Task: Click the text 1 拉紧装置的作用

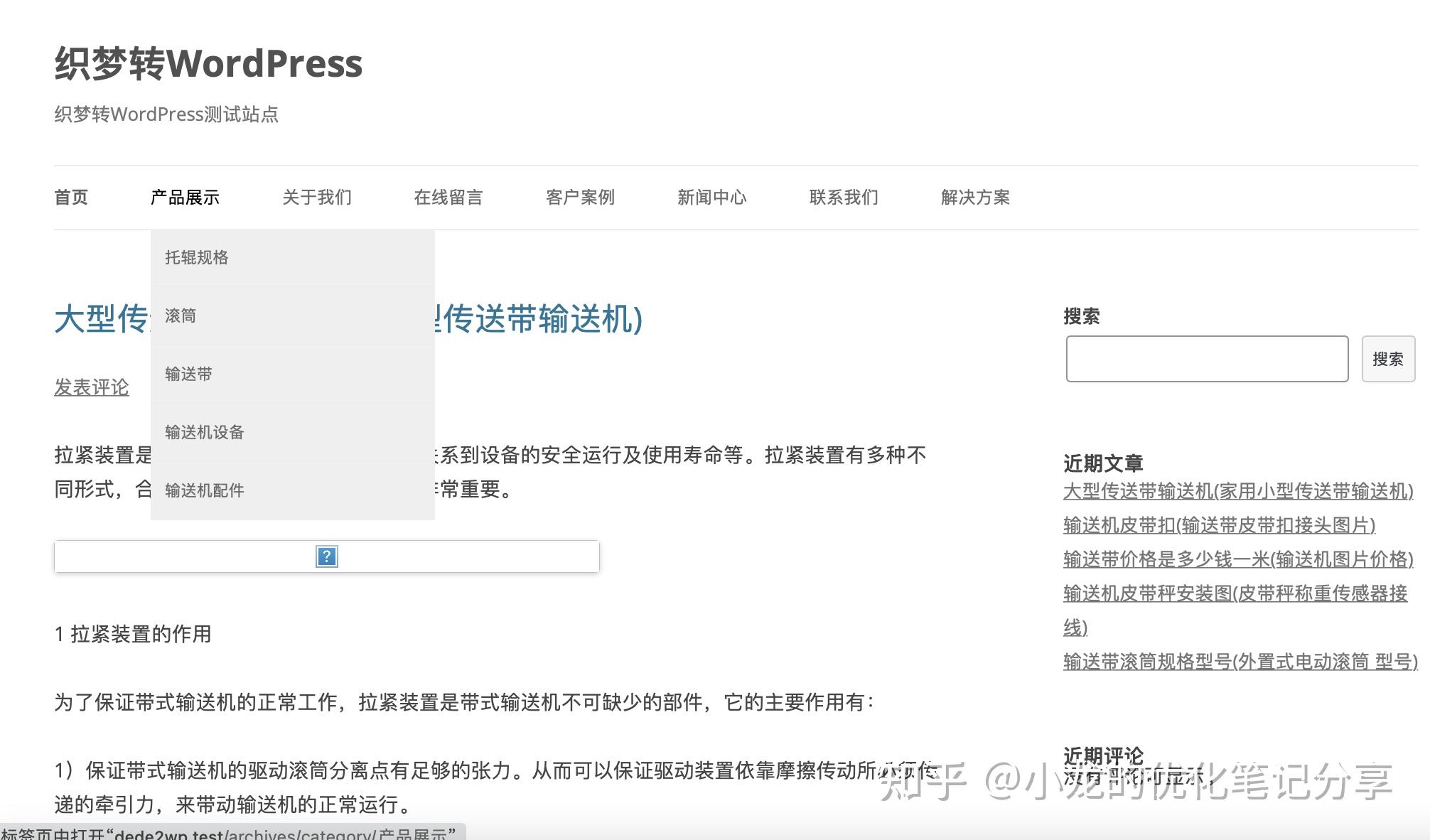Action: coord(133,634)
